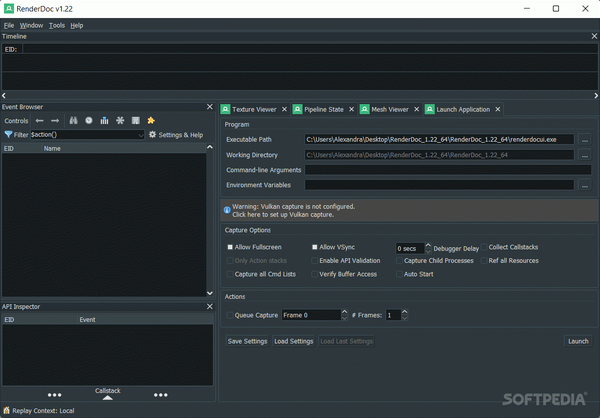Click Load Settings button
The image size is (600, 418).
pyautogui.click(x=293, y=341)
